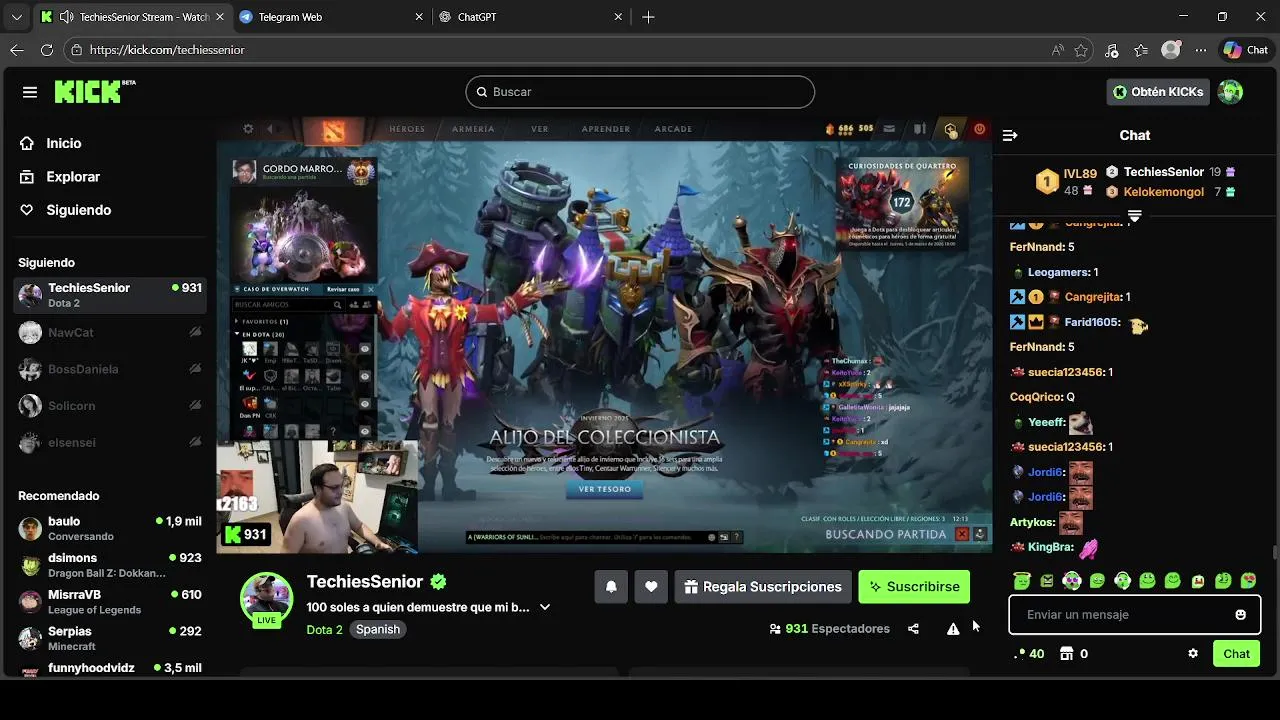Click Farid1605 username in chat
This screenshot has height=720, width=1280.
coord(1094,322)
